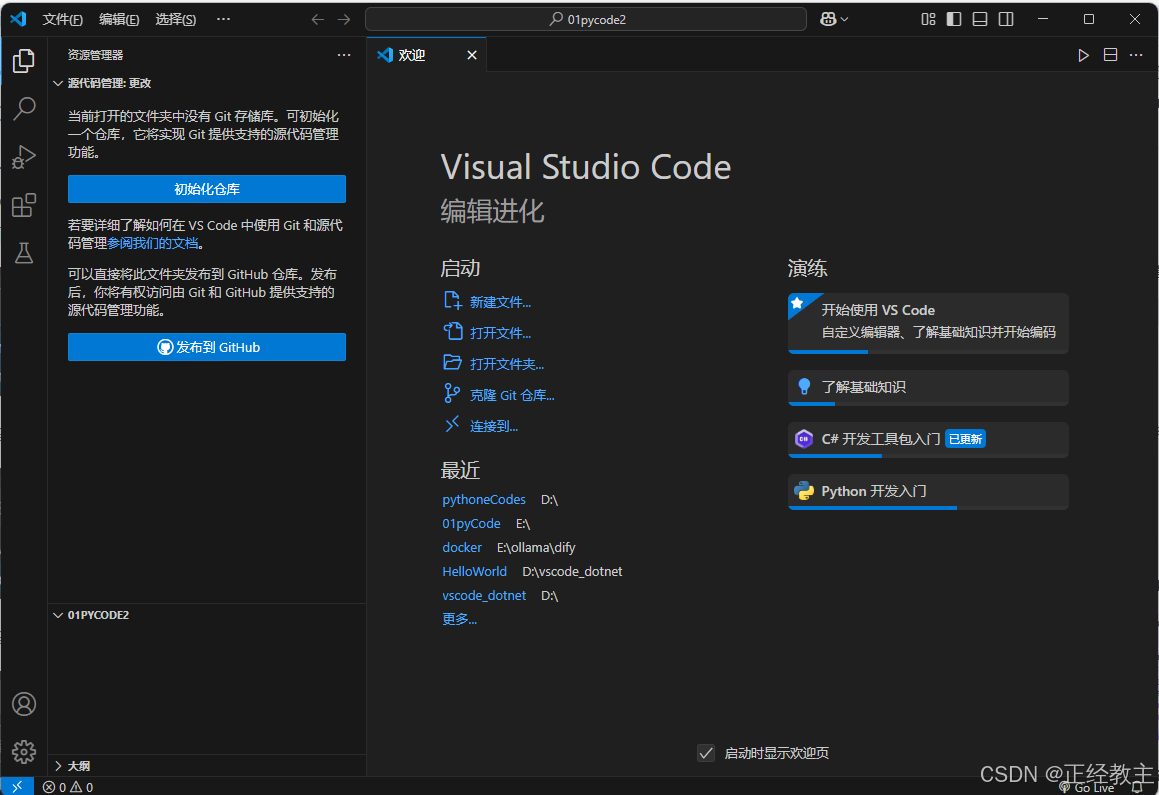Image resolution: width=1159 pixels, height=795 pixels.
Task: Open the Copilot chat icon
Action: point(828,19)
